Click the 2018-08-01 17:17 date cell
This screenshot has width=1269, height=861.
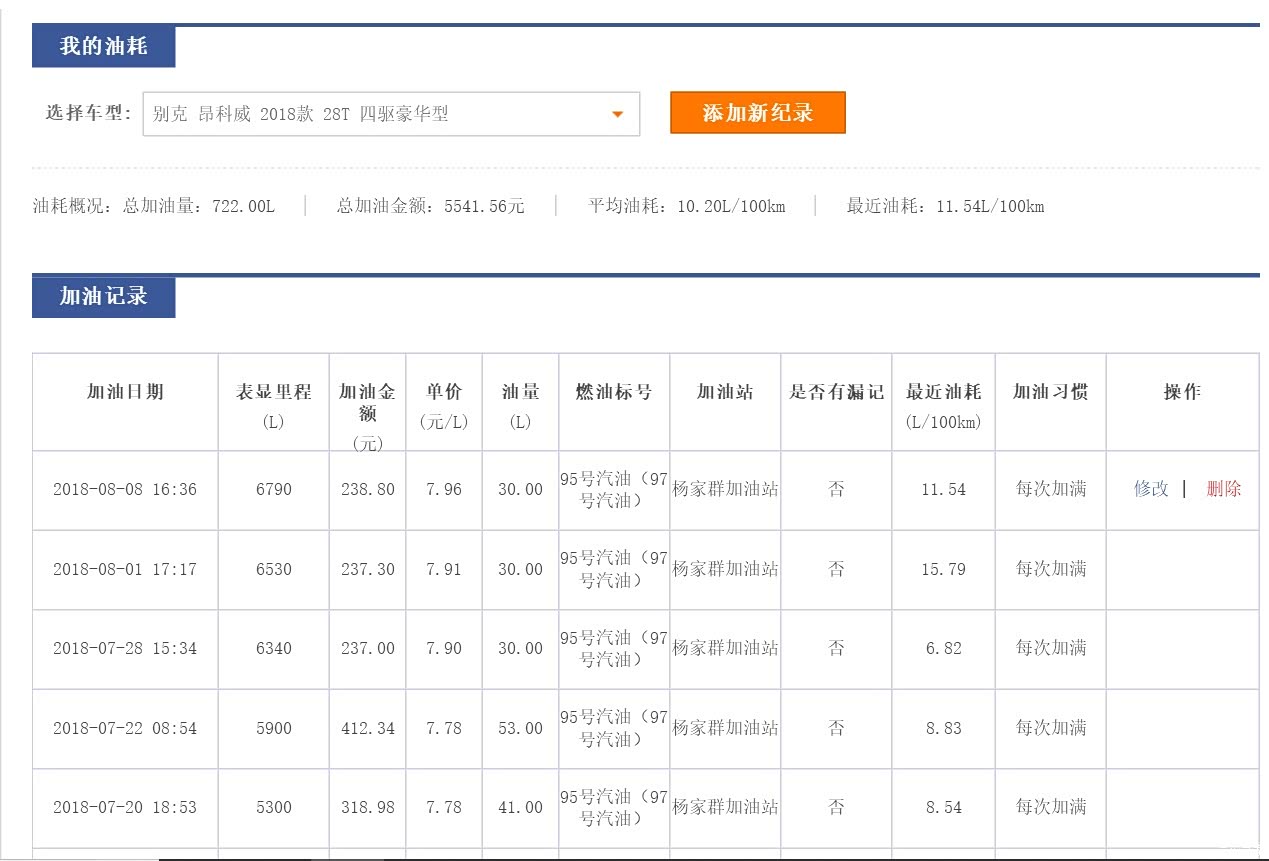(x=125, y=569)
